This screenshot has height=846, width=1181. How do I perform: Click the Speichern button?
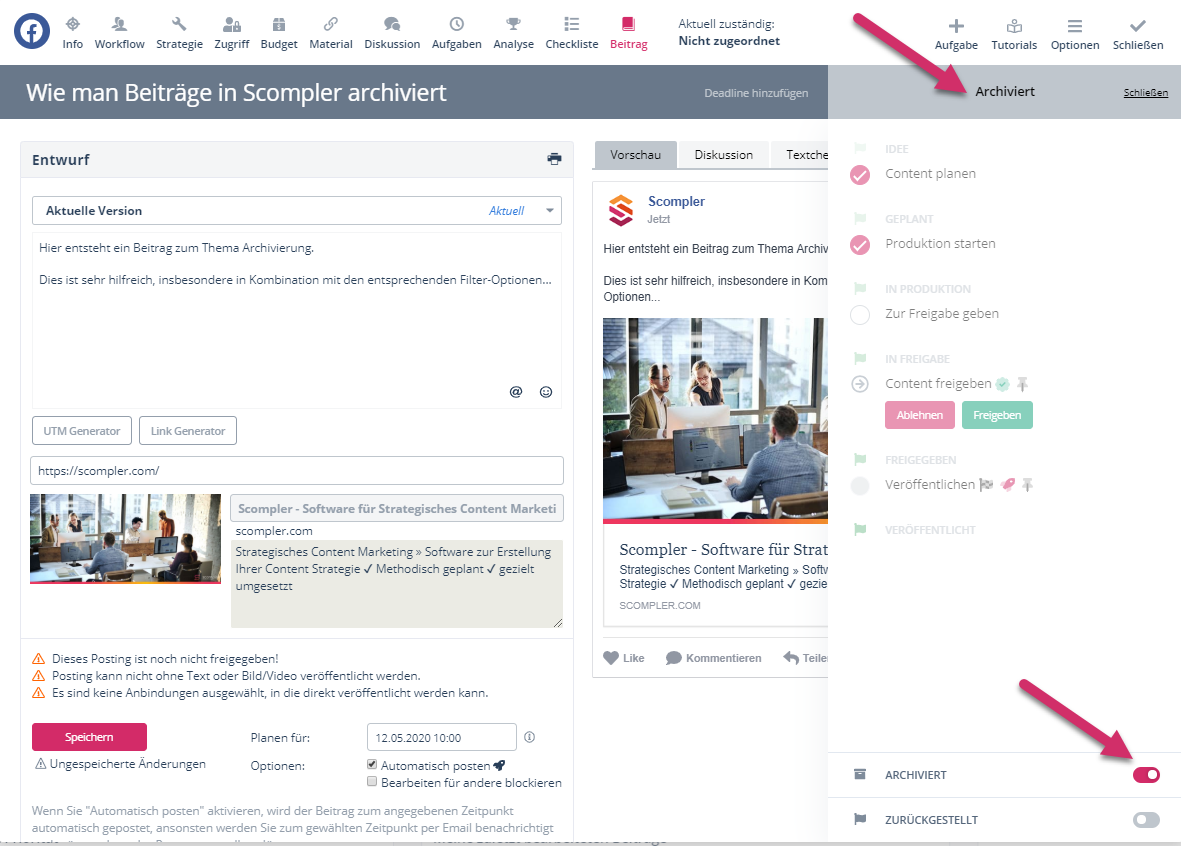[x=89, y=737]
